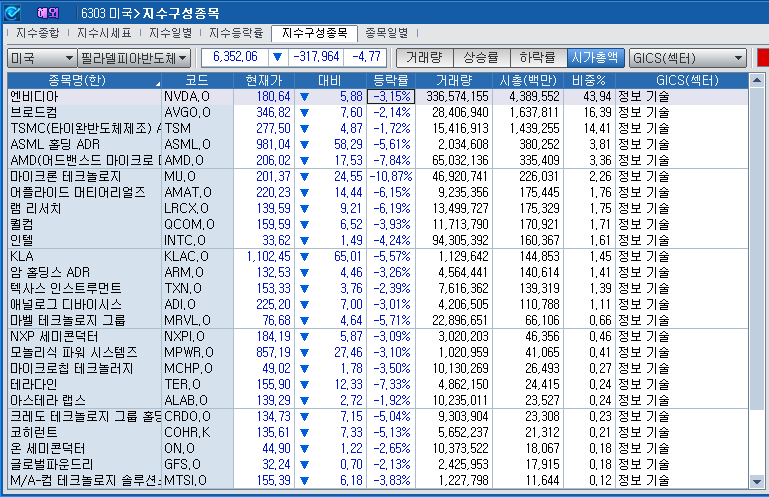This screenshot has height=497, width=769.
Task: Sort by 종목명(한) column header
Action: [x=84, y=80]
